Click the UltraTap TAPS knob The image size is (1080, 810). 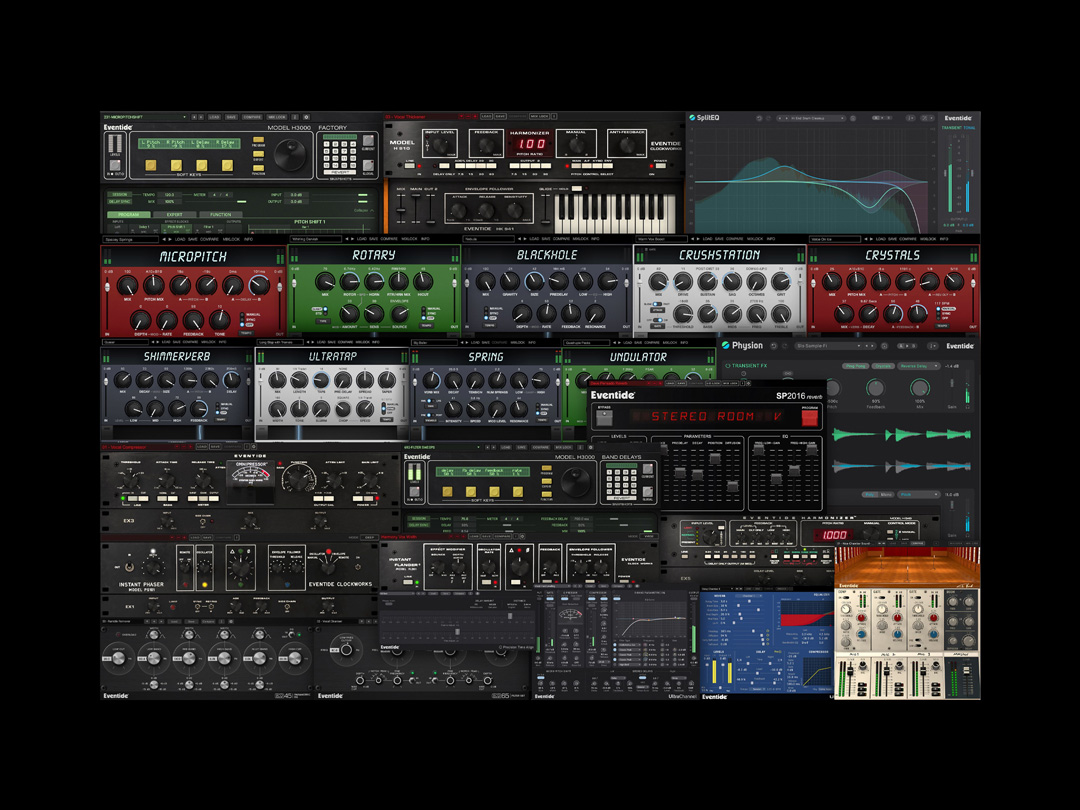(x=320, y=381)
